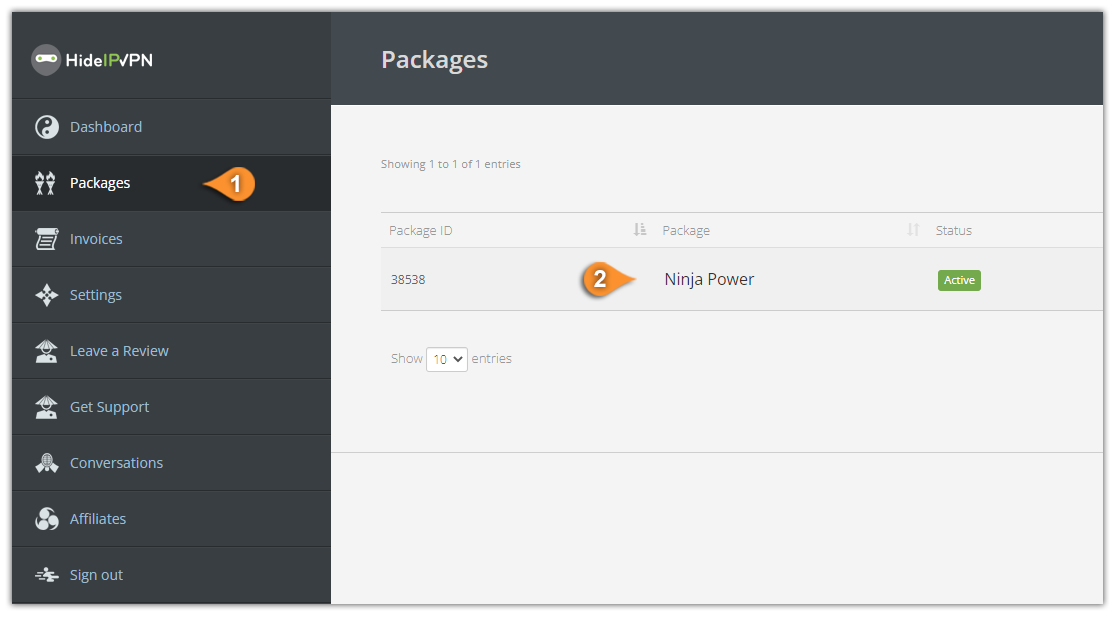1118x619 pixels.
Task: Switch to the Invoices section
Action: coord(96,238)
